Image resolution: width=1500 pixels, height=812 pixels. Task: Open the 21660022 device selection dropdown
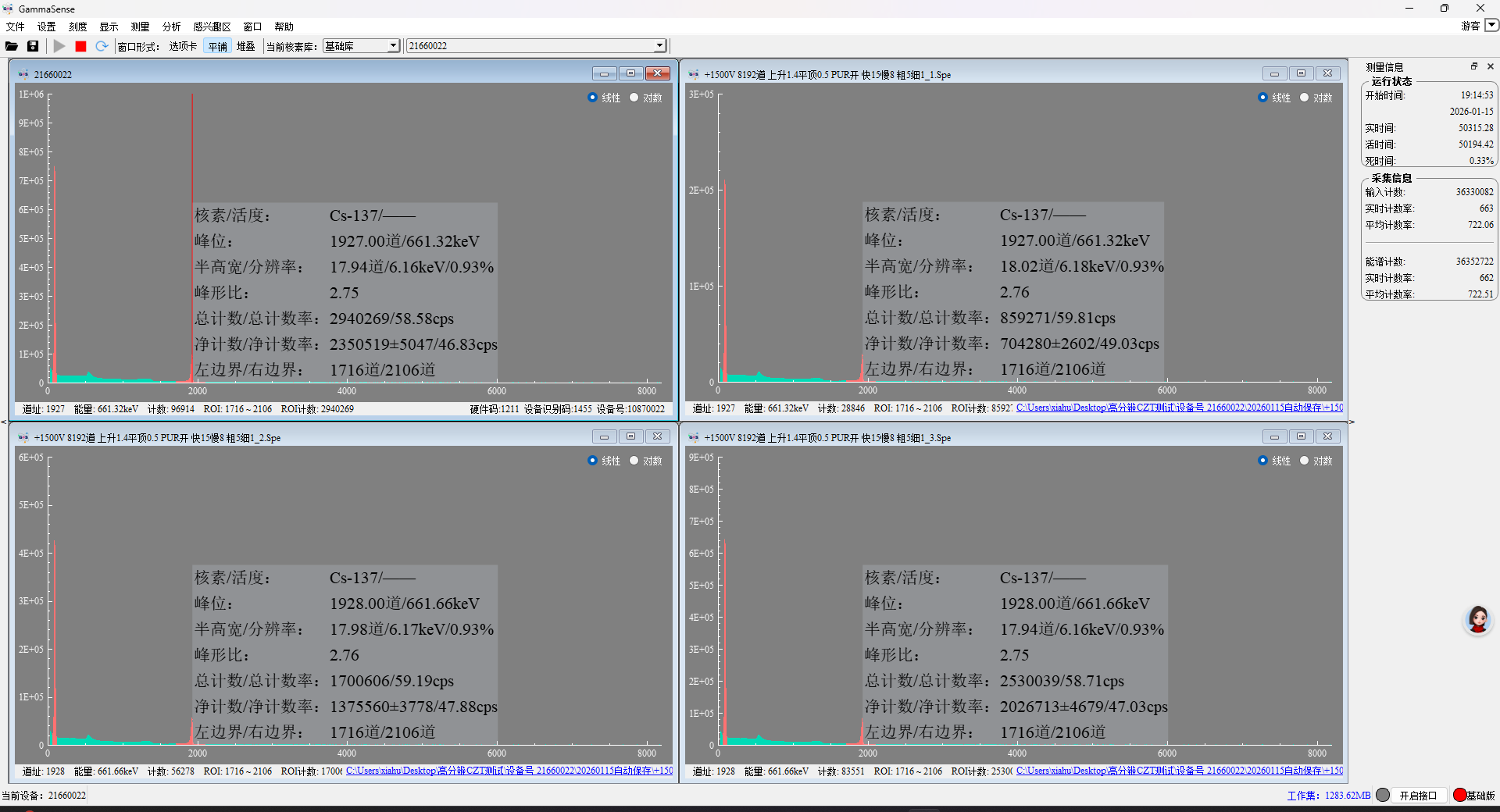coord(659,46)
